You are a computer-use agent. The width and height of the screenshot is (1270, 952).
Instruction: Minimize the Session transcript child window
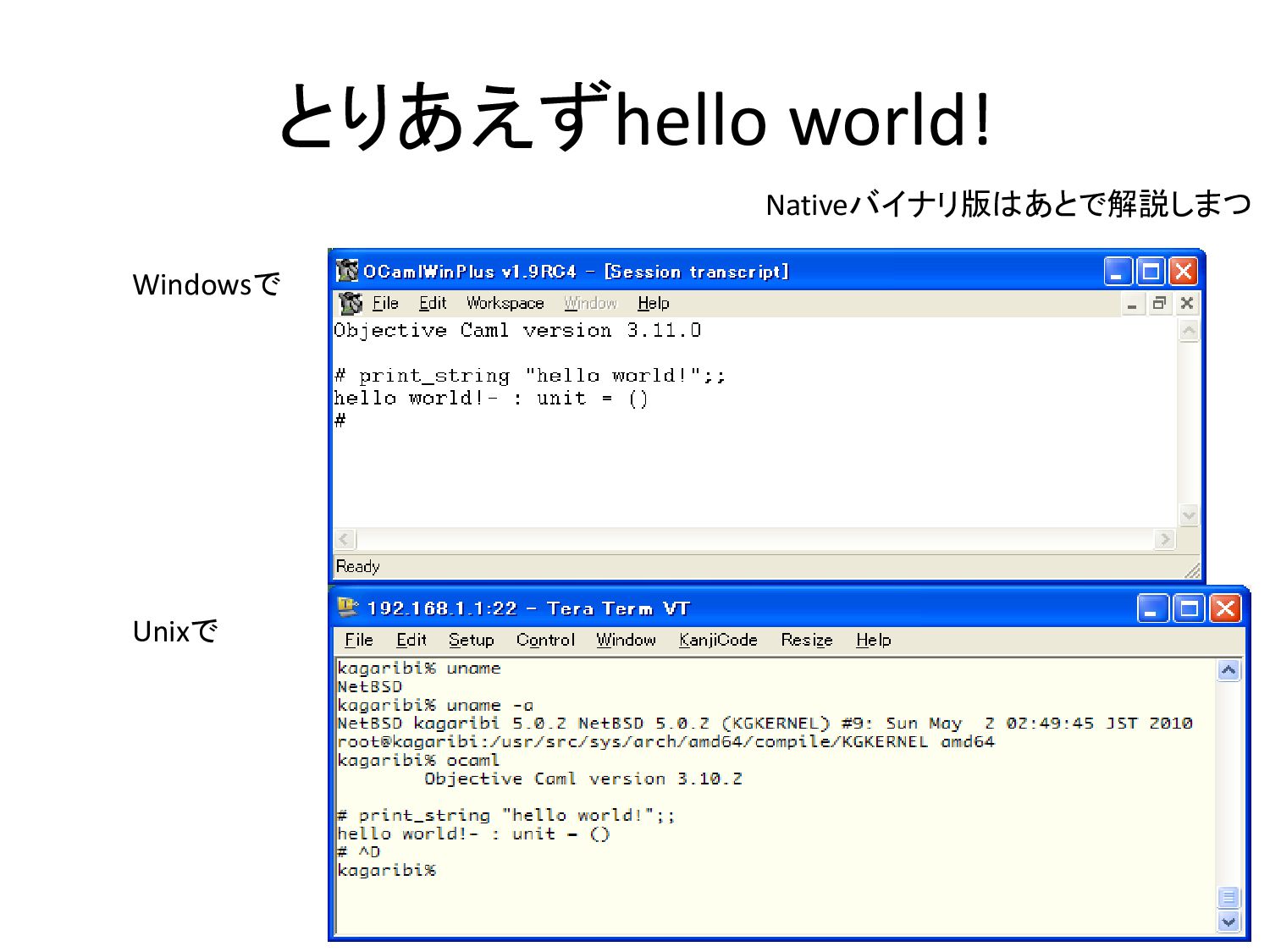coord(1132,303)
